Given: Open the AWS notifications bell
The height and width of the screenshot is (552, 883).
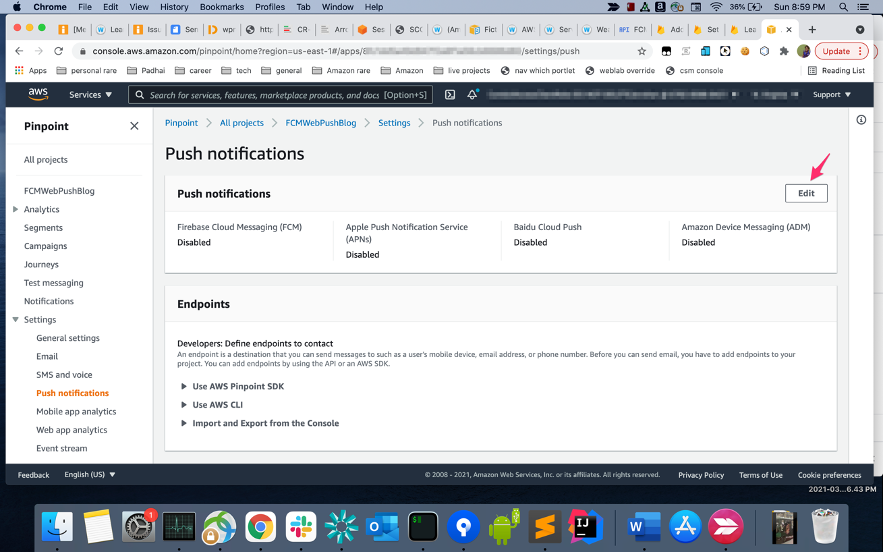Looking at the screenshot, I should click(472, 95).
